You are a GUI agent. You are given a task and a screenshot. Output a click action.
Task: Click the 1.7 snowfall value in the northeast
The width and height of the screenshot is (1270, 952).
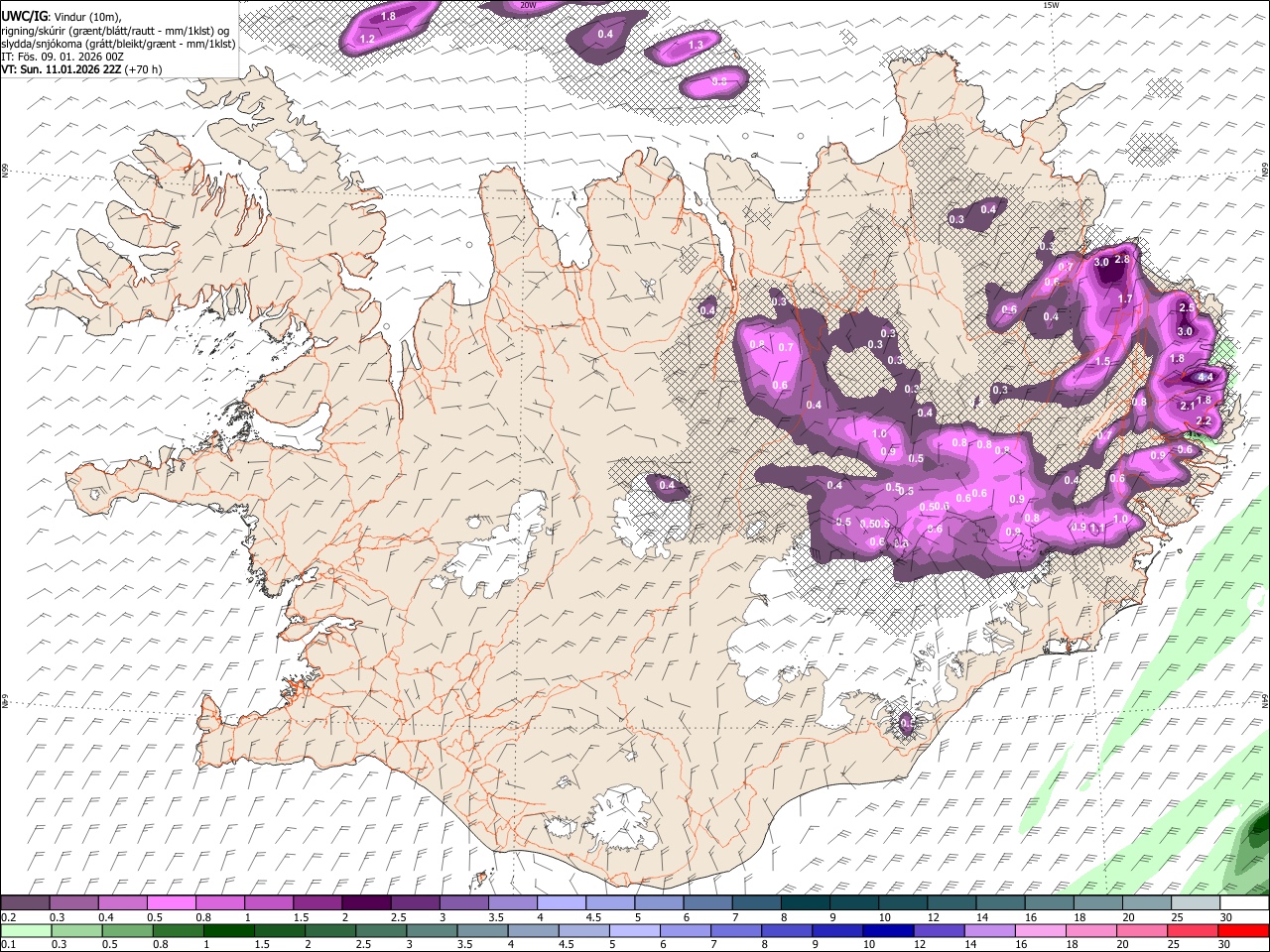tap(1125, 298)
